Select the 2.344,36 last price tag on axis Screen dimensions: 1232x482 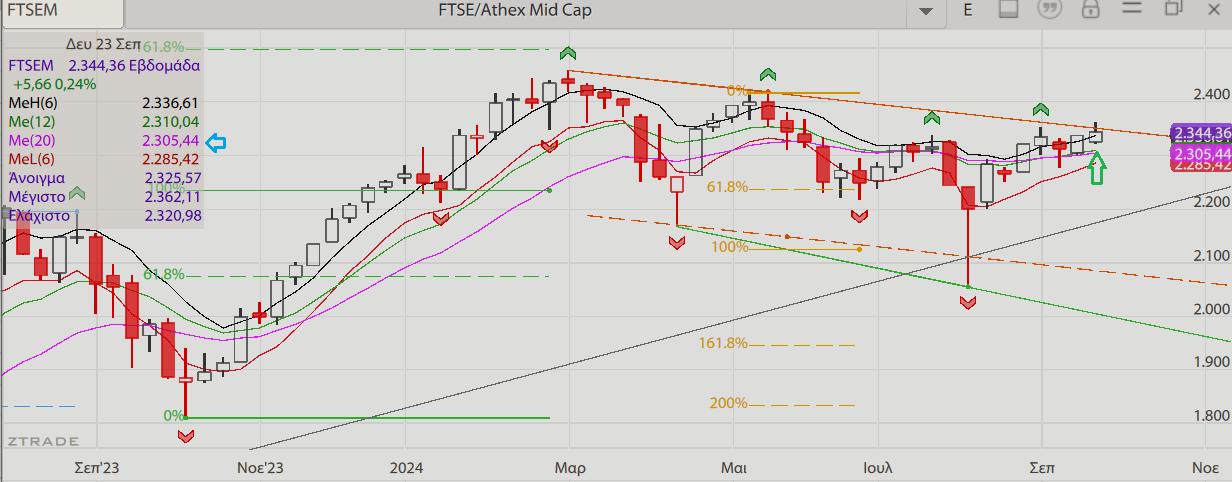1200,133
